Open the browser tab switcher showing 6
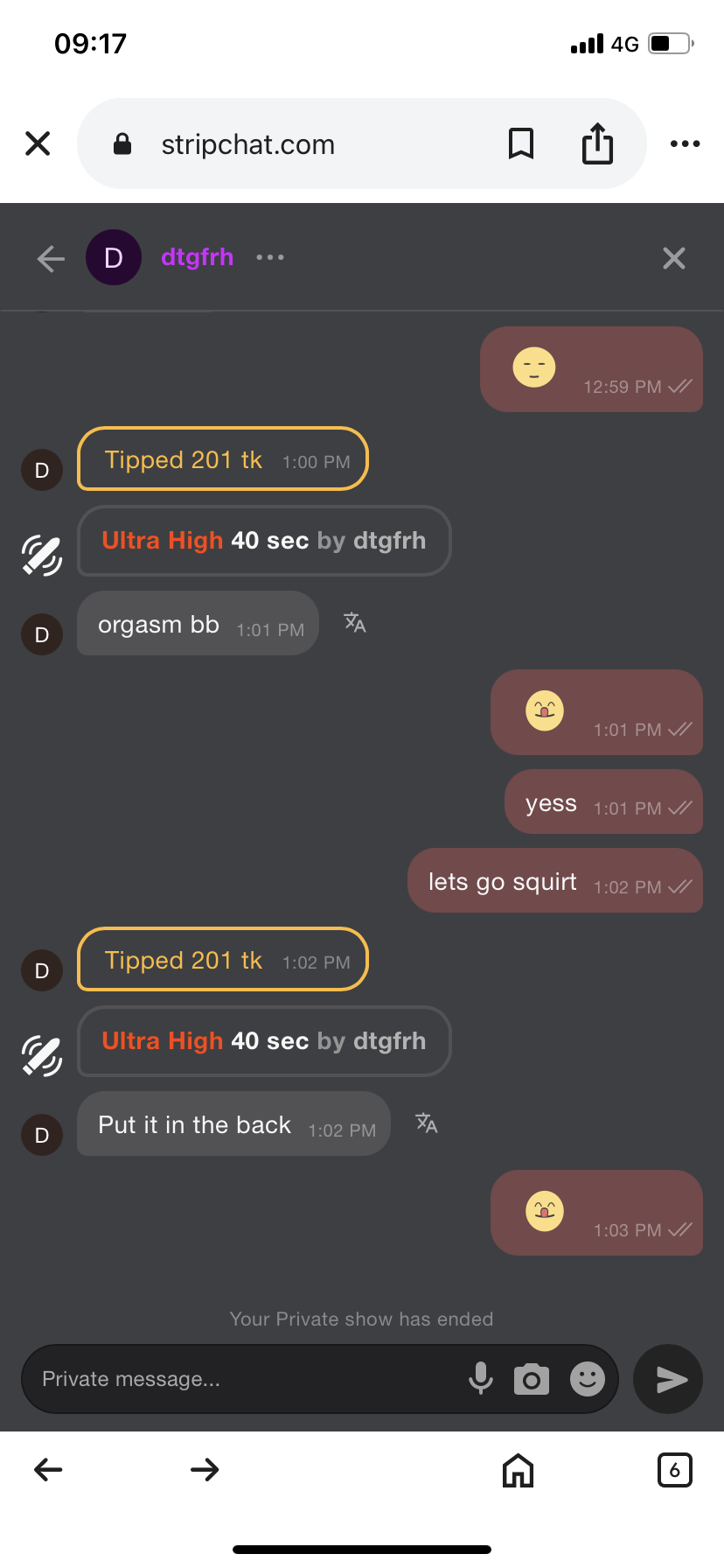This screenshot has height=1568, width=724. [674, 1470]
